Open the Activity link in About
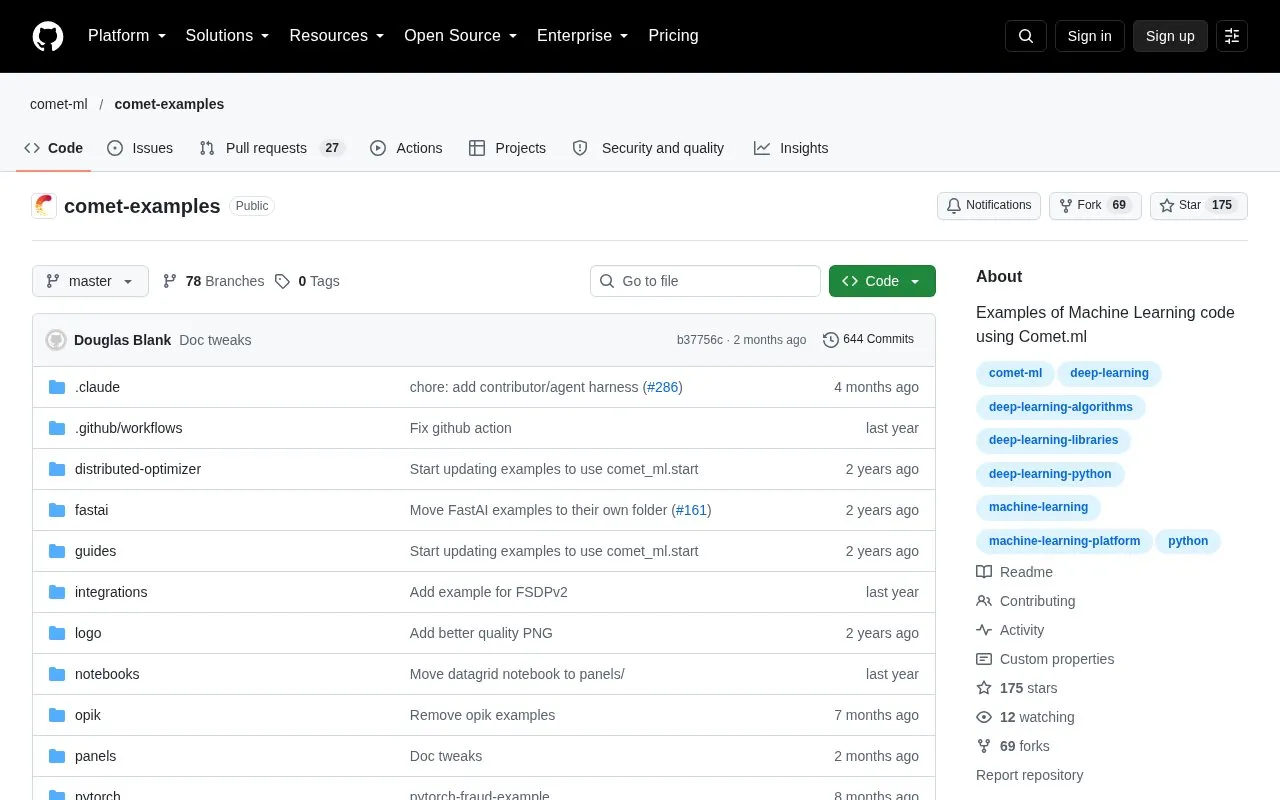 (x=1010, y=630)
